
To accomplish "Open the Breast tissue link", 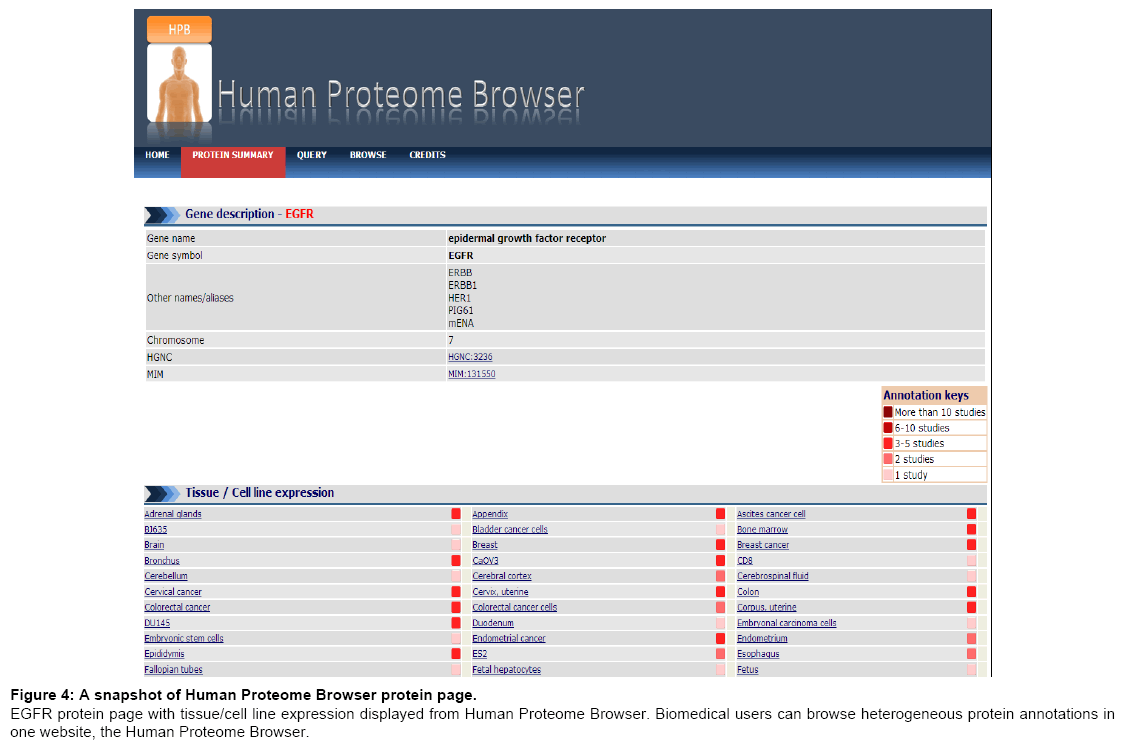I will pos(485,545).
